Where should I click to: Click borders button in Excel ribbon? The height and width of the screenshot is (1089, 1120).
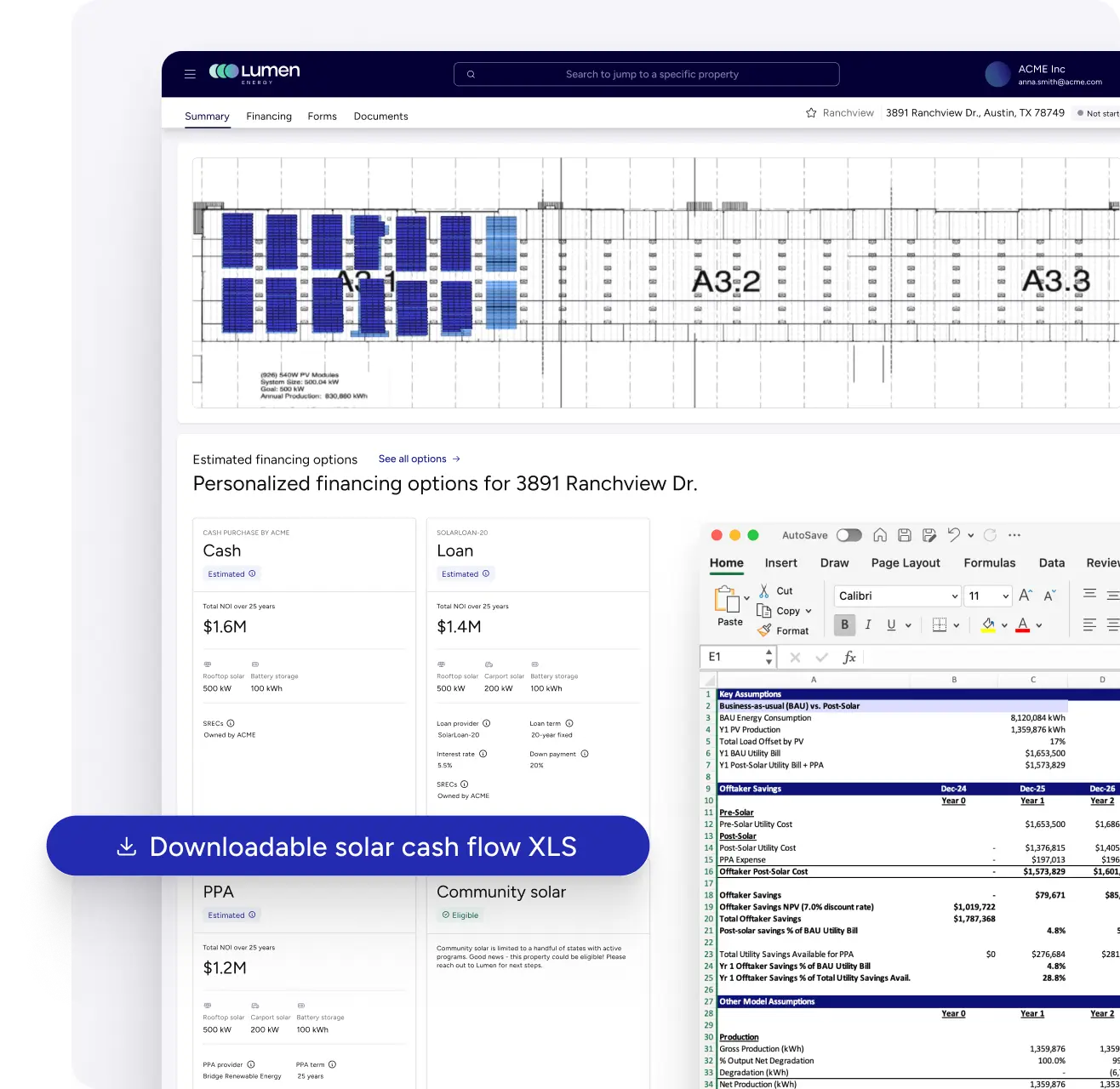coord(940,625)
